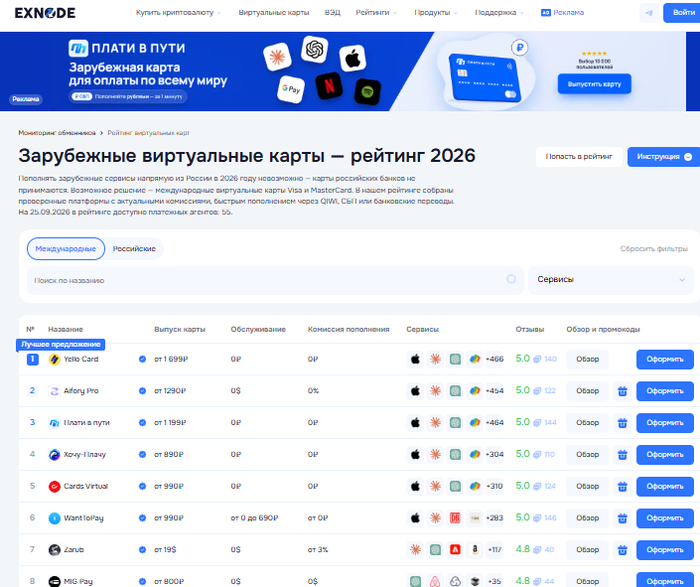Click Войти login button

point(682,12)
